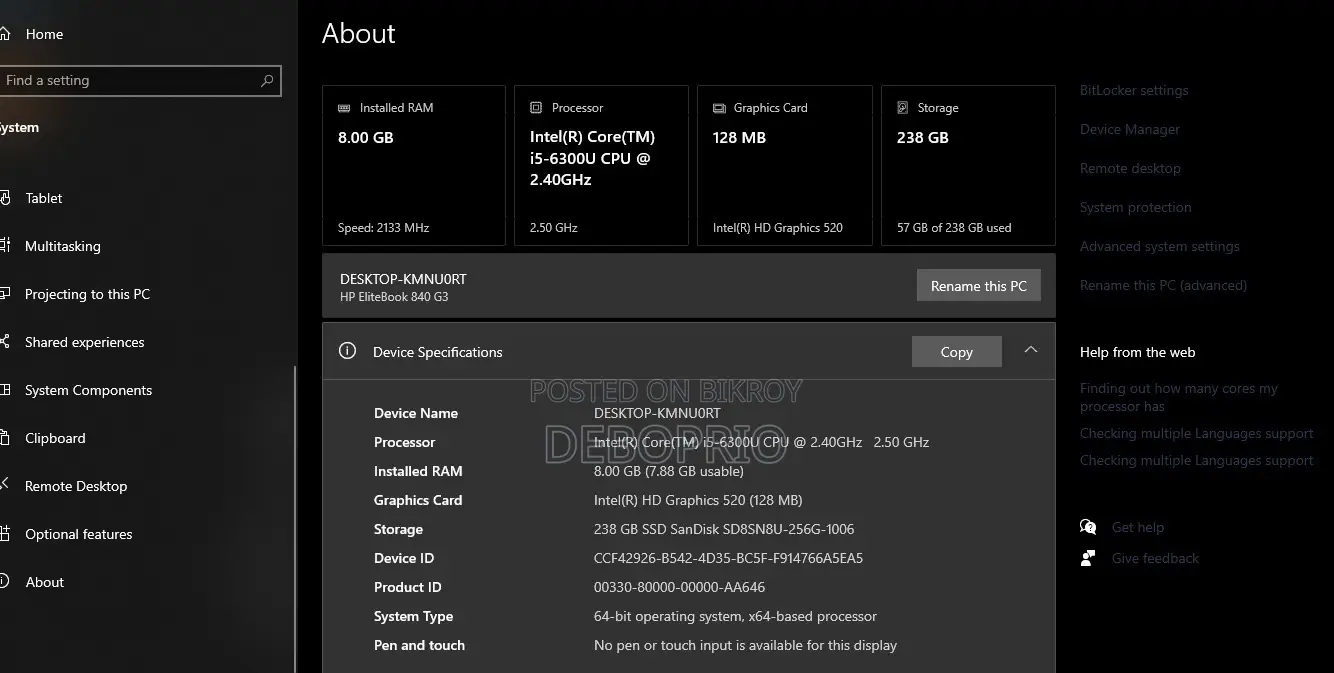Copy the device specifications
Screen dimensions: 1334x673
(957, 352)
